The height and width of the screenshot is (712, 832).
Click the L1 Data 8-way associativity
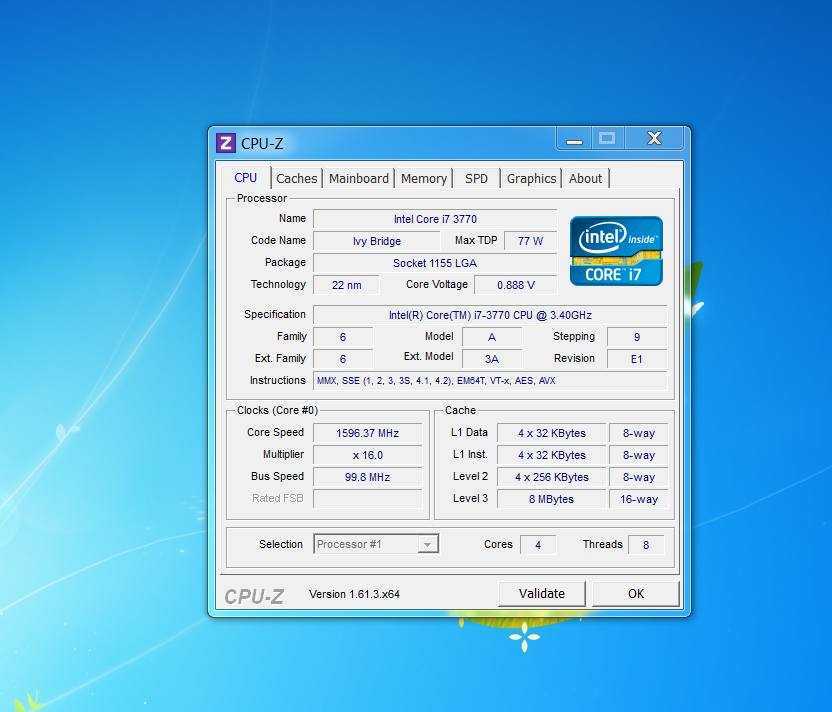638,433
